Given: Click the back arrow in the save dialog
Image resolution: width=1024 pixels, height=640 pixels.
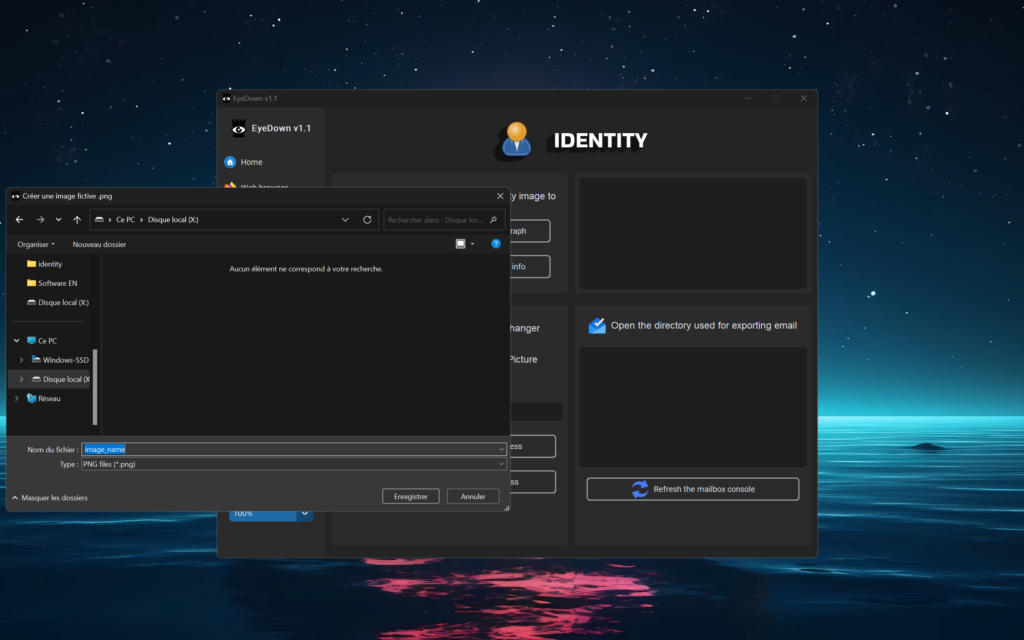Looking at the screenshot, I should [x=20, y=220].
